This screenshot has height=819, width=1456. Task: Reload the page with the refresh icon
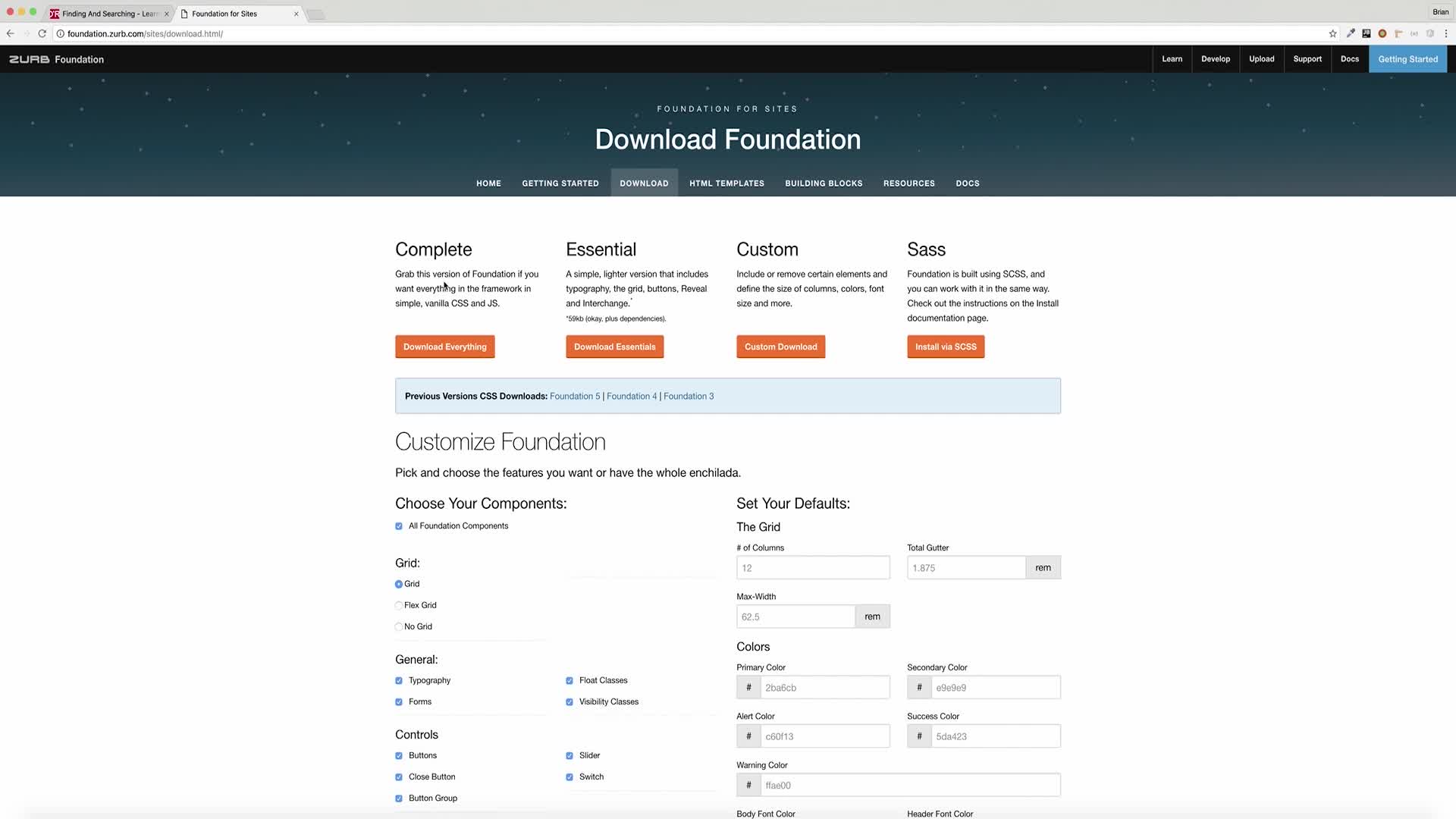(42, 33)
